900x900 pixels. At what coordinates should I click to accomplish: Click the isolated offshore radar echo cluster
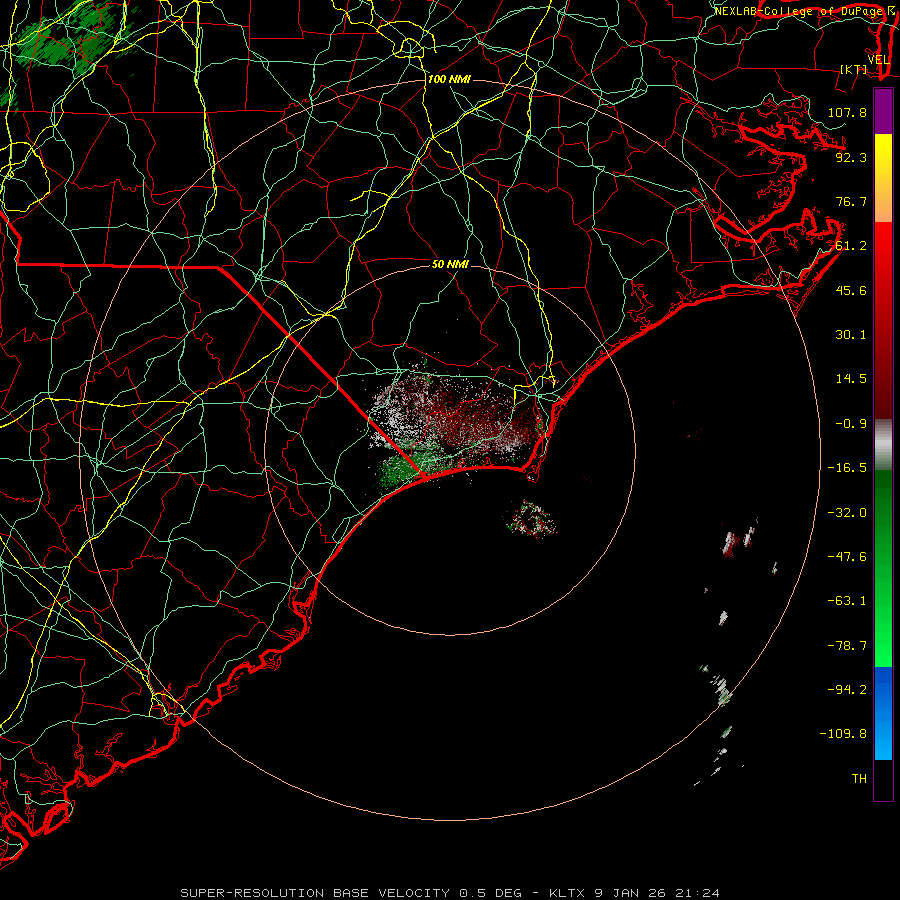pos(530,518)
